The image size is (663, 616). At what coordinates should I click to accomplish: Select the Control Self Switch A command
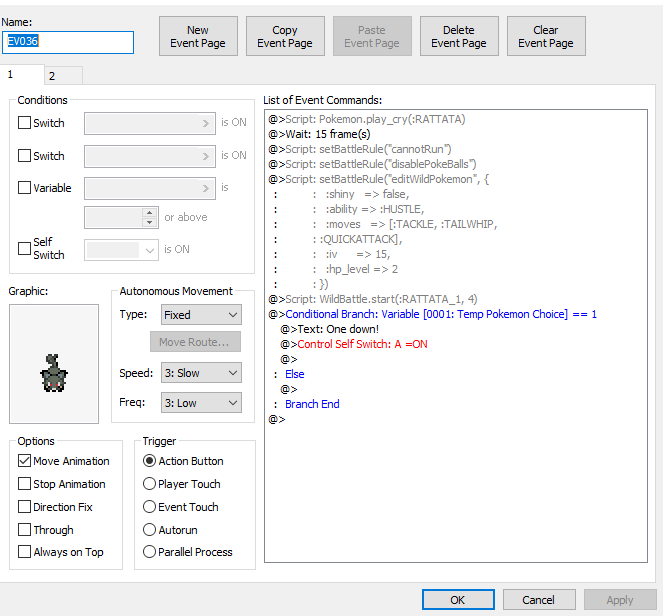(x=362, y=344)
